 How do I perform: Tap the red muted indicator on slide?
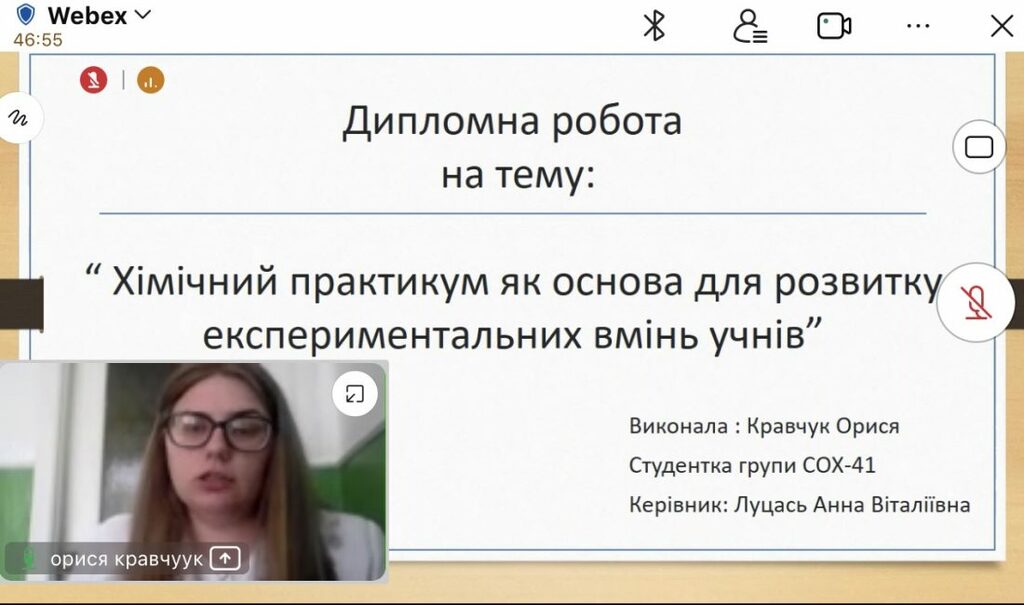tap(93, 80)
